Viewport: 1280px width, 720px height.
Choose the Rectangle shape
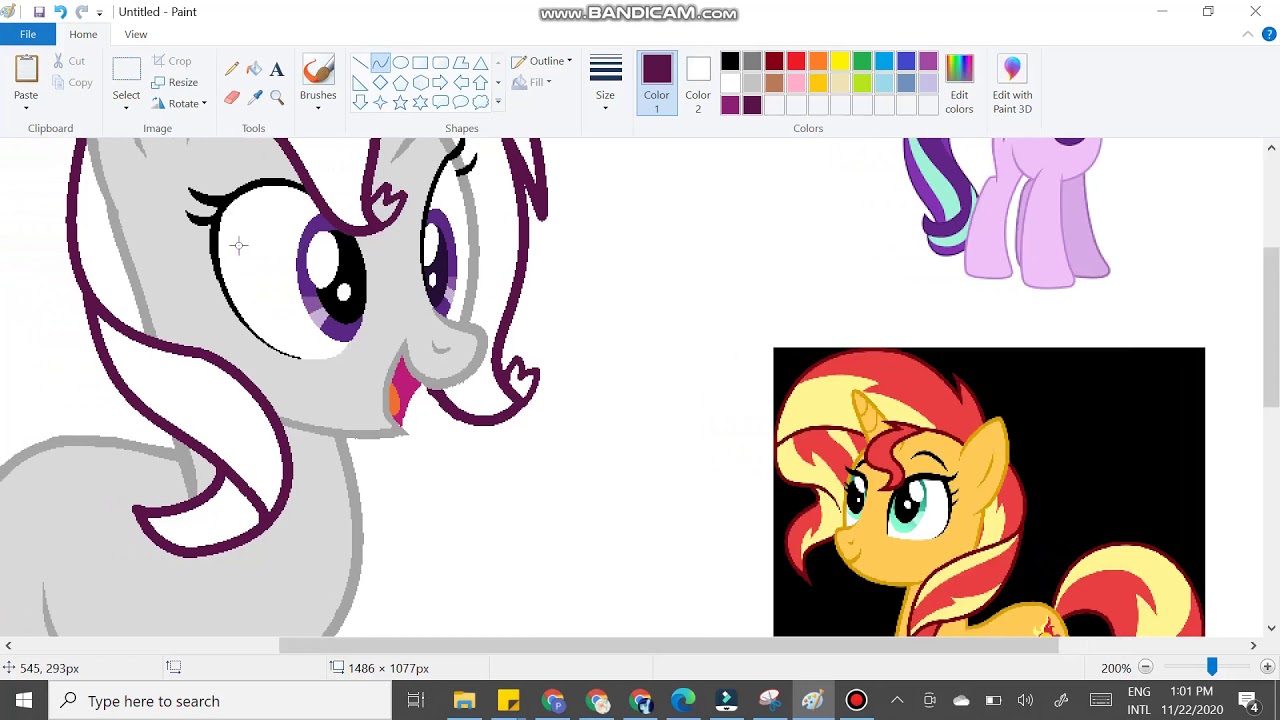click(420, 63)
